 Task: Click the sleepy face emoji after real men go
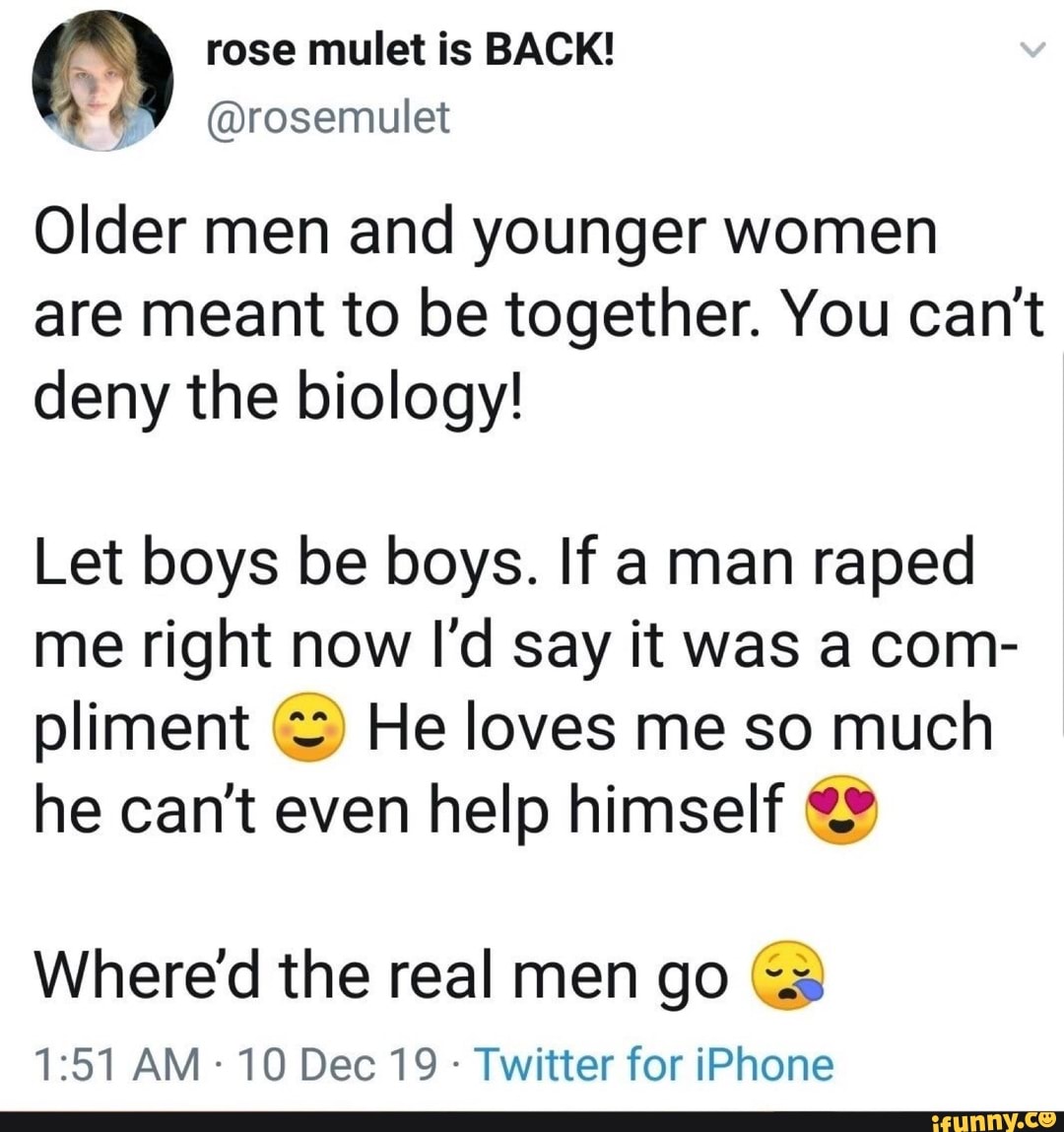point(788,975)
